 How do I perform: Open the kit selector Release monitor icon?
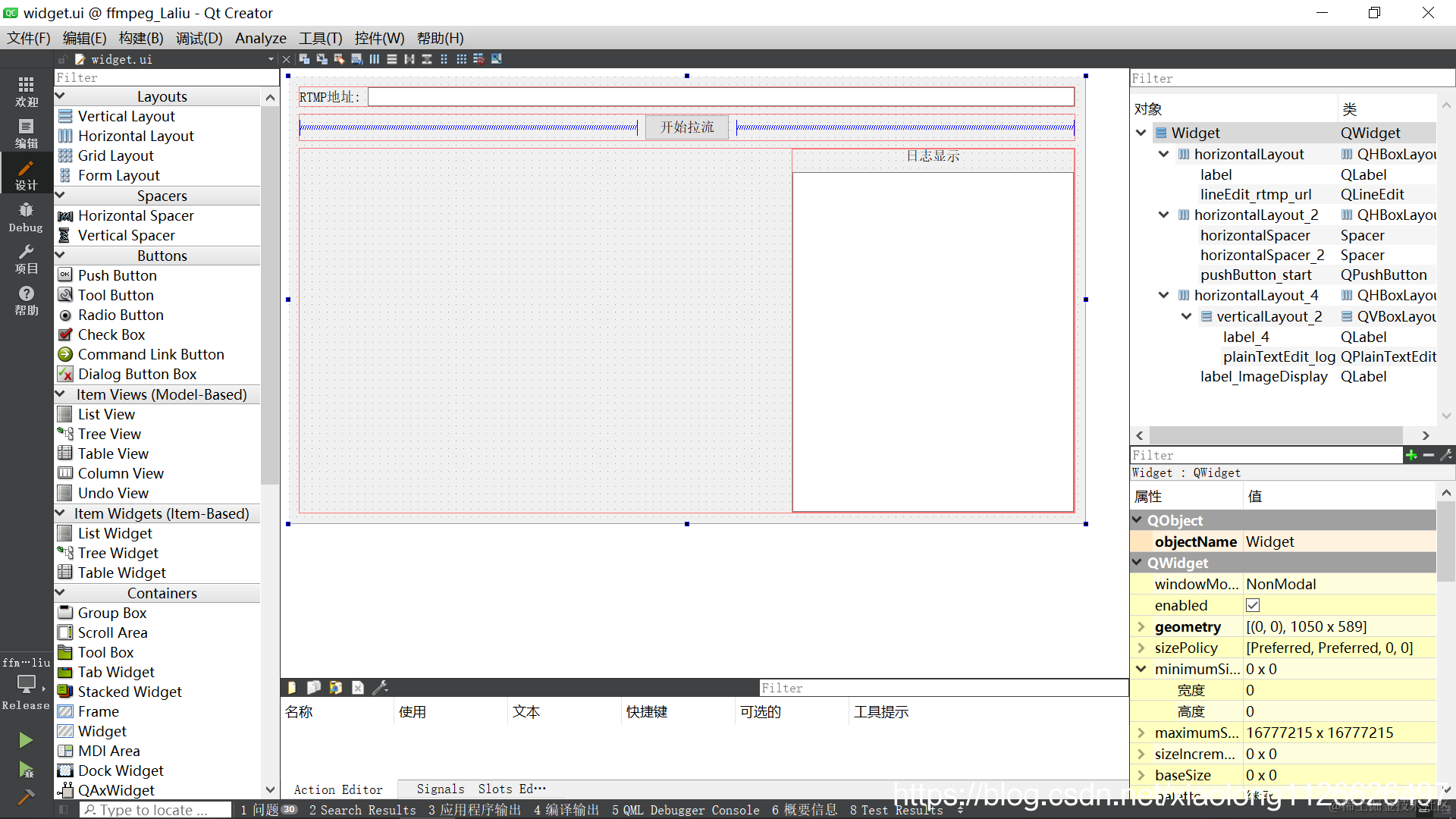[x=26, y=684]
